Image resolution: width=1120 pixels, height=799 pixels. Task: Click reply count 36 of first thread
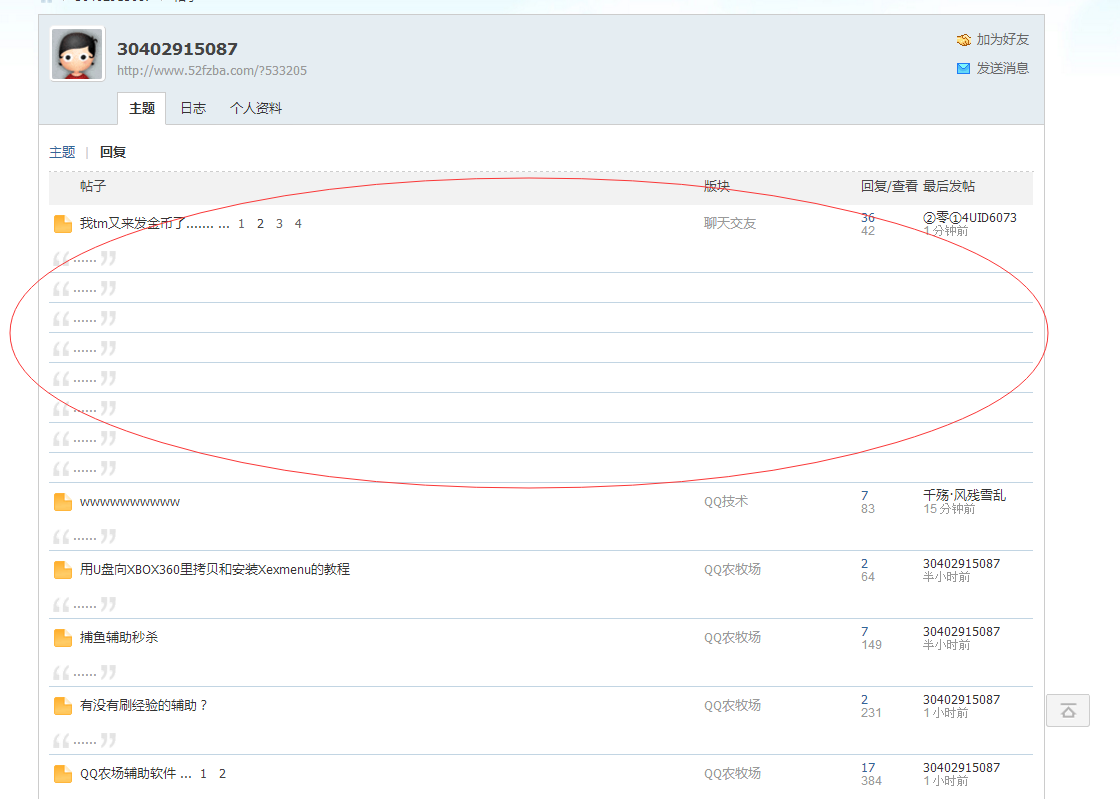[868, 217]
